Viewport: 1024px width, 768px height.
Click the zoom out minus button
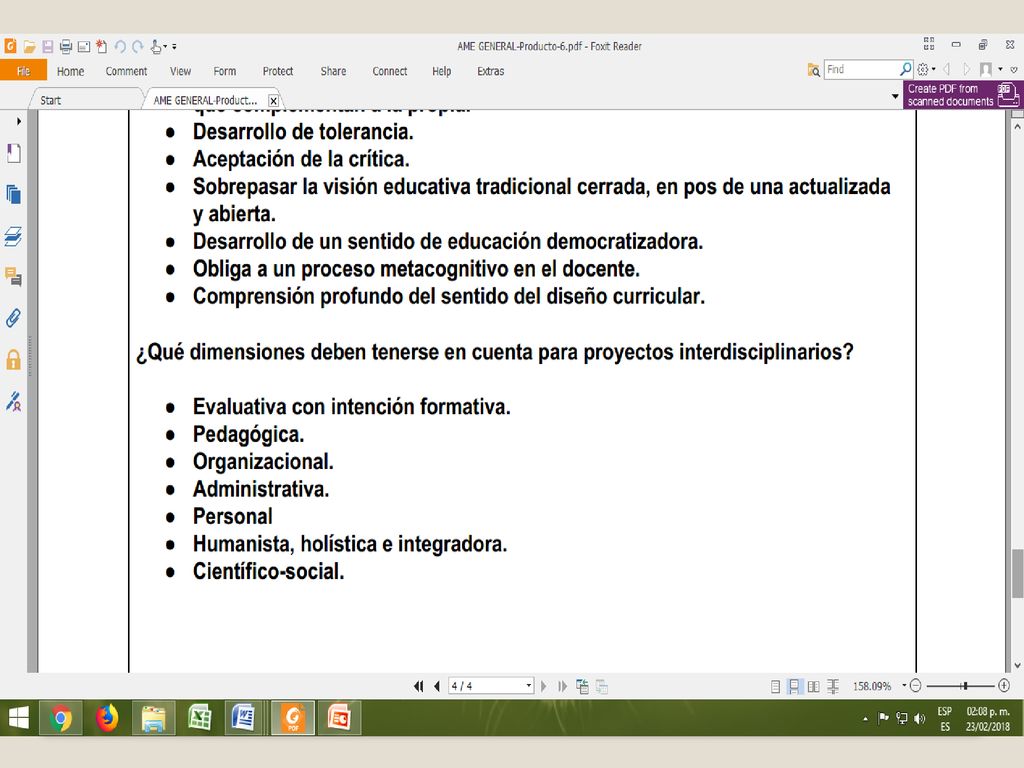click(916, 686)
